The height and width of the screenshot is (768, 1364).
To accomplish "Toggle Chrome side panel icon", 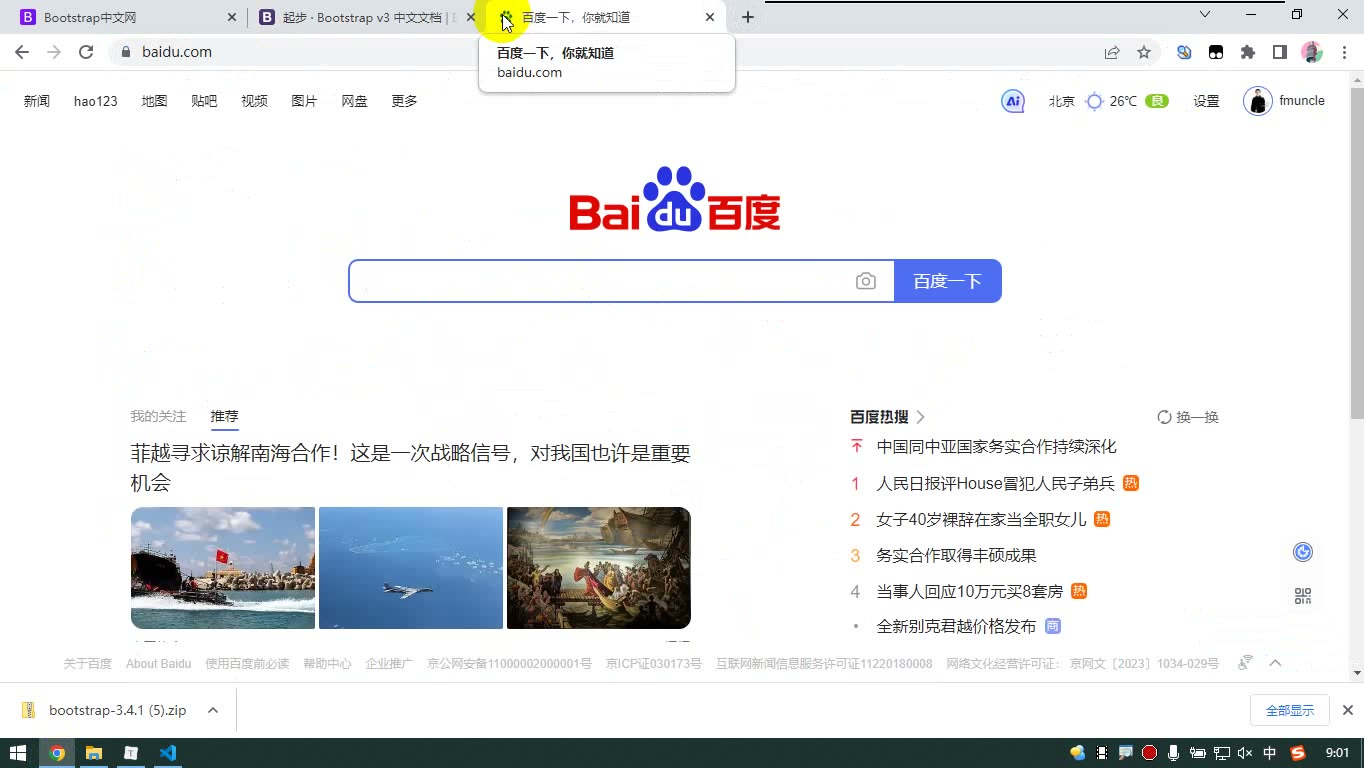I will pyautogui.click(x=1279, y=52).
